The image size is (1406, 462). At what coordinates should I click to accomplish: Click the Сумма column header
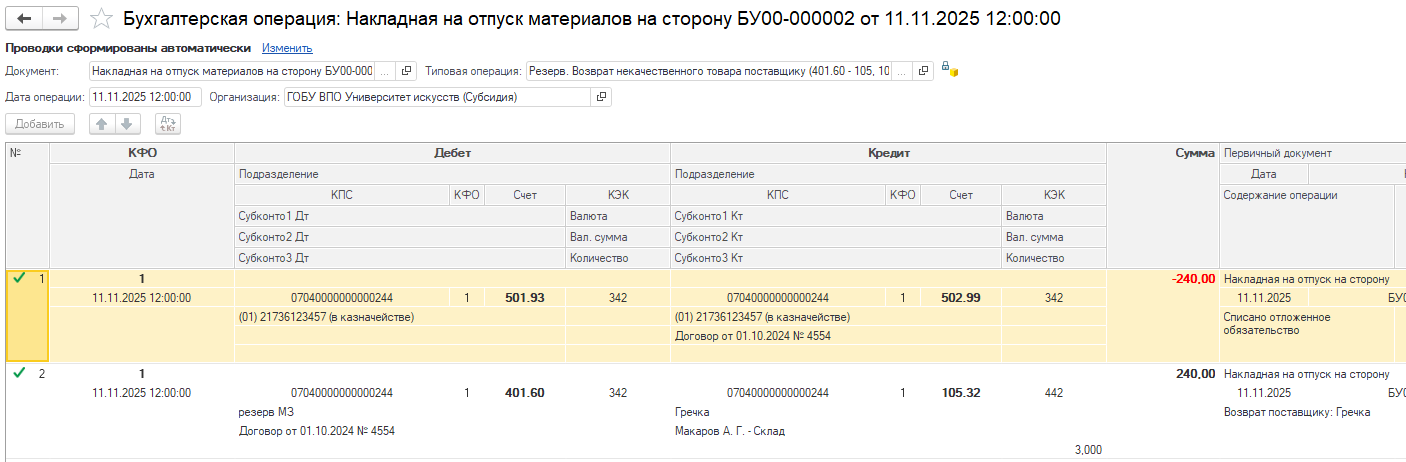click(1194, 153)
